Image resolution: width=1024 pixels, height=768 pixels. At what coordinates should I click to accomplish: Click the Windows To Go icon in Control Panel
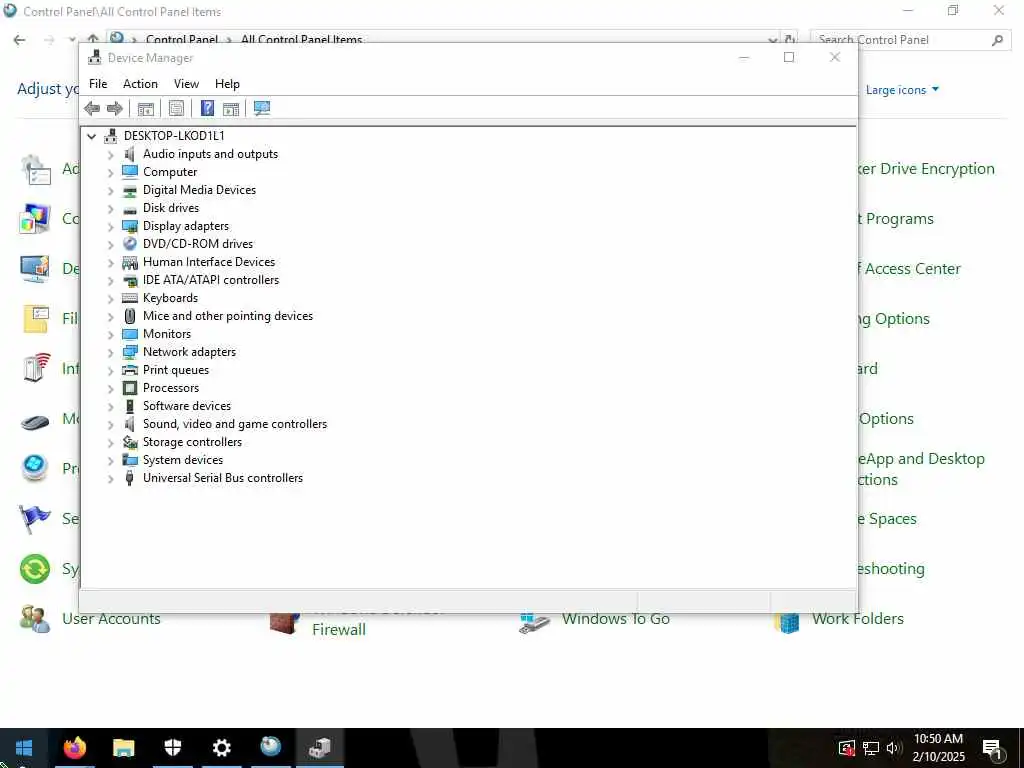point(535,622)
